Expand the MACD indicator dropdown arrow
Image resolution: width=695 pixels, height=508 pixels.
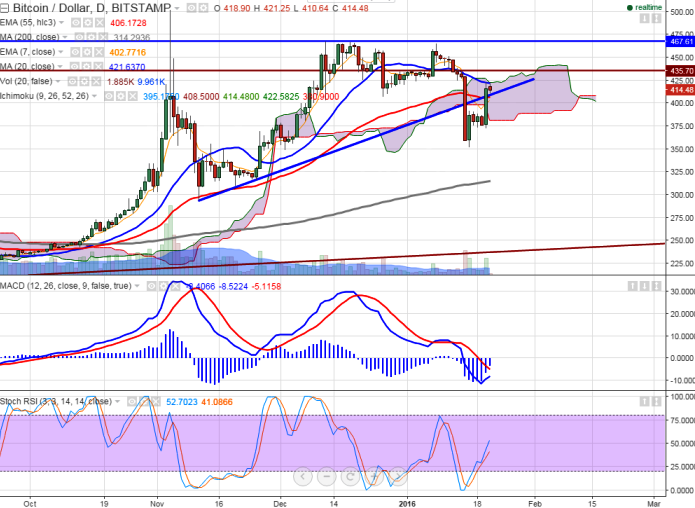coord(137,286)
